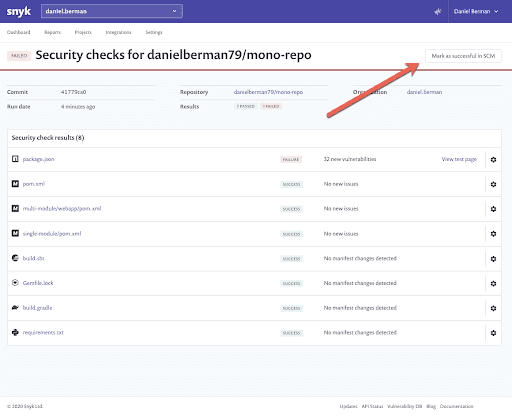Click the Updates footer link
This screenshot has width=512, height=416.
(x=348, y=406)
